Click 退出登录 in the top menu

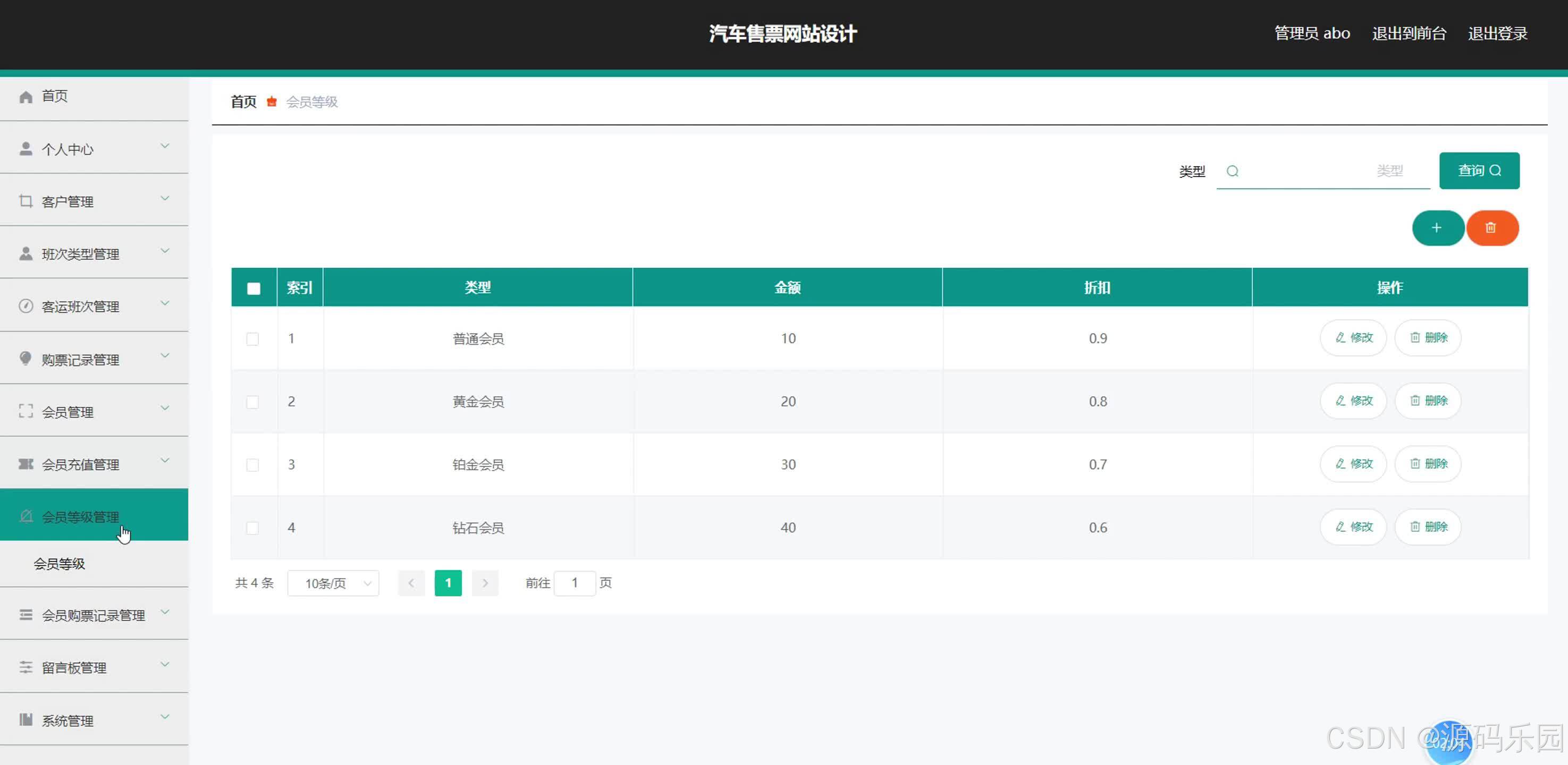click(x=1497, y=33)
